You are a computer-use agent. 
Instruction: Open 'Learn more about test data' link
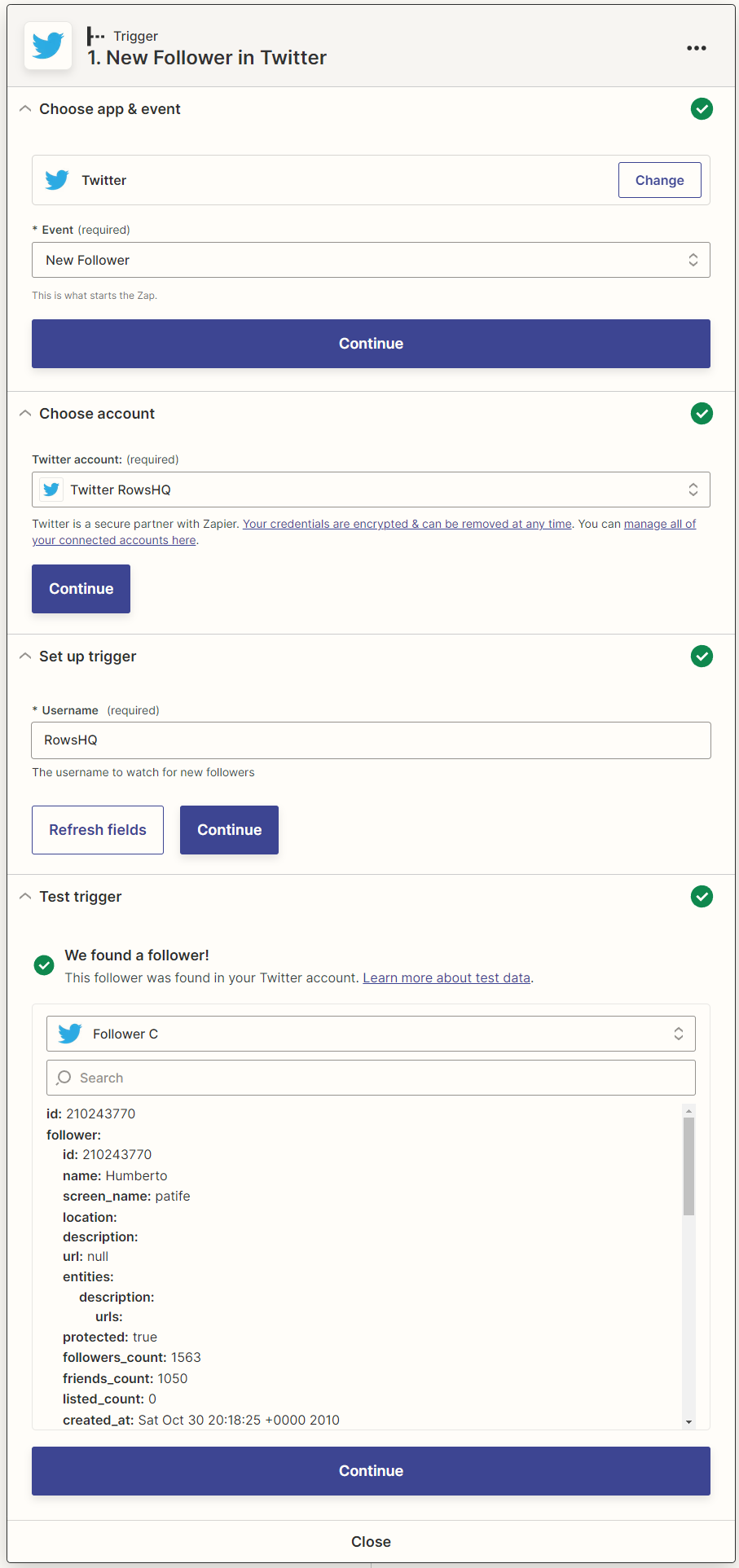446,977
